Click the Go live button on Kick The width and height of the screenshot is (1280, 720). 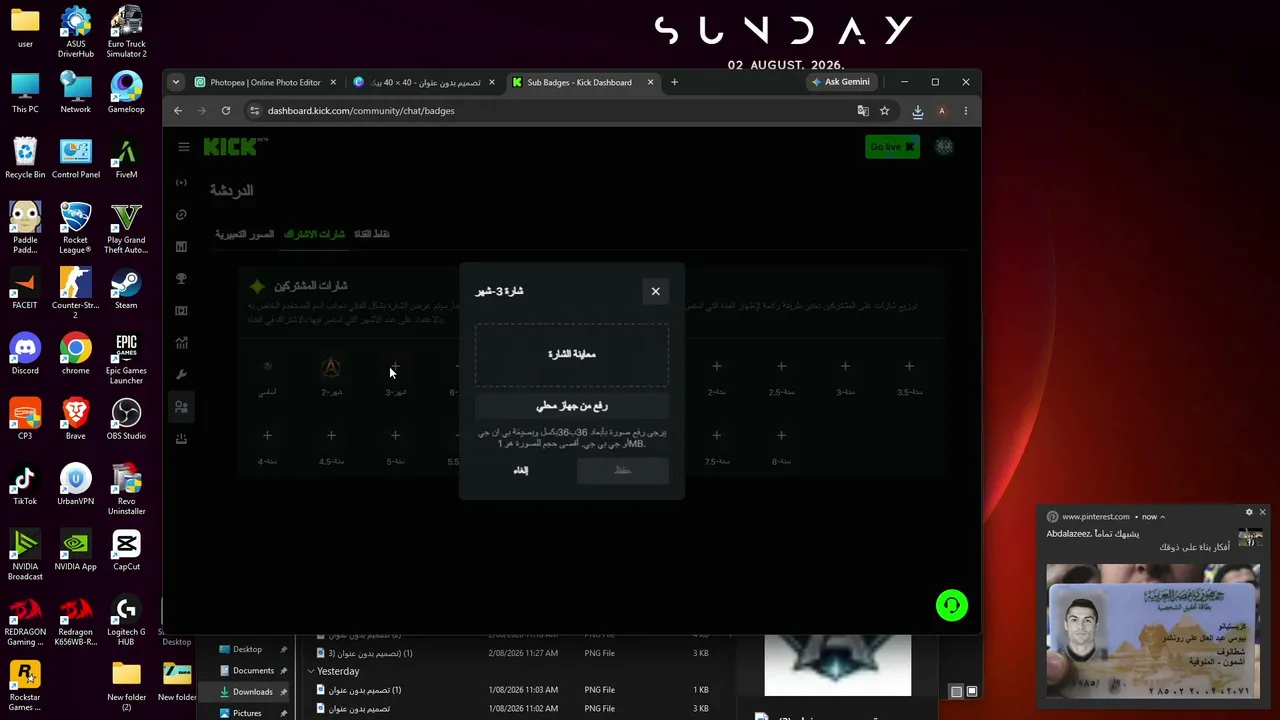[892, 147]
